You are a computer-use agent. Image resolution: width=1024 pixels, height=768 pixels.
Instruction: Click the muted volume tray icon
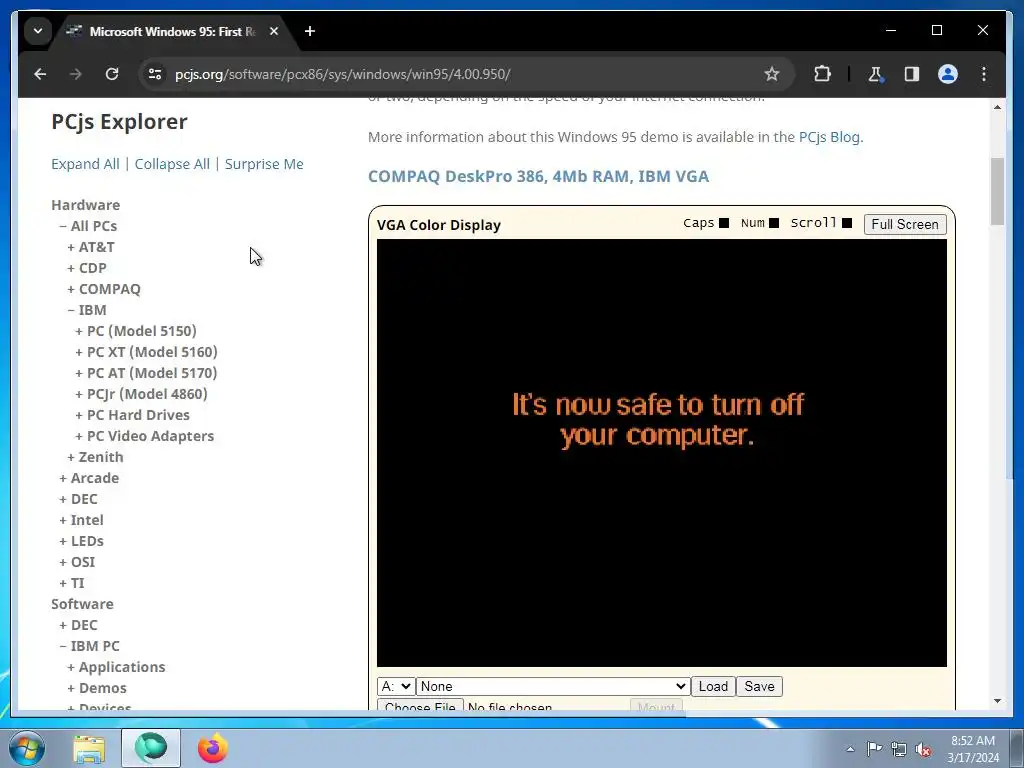point(923,750)
